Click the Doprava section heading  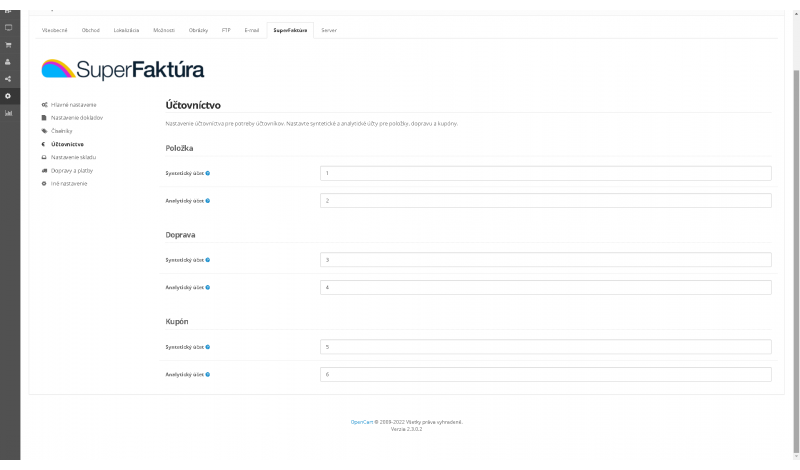180,235
